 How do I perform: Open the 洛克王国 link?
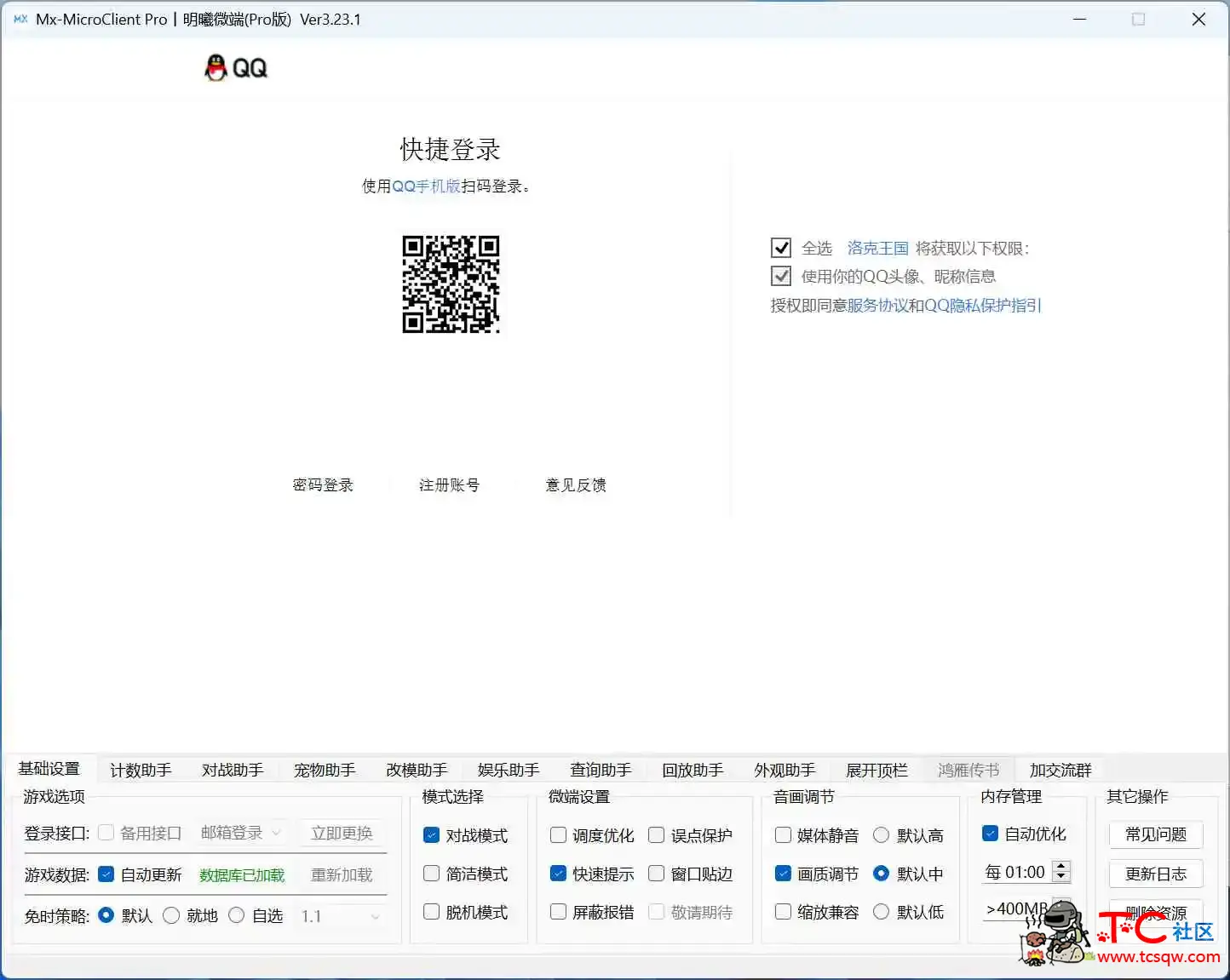pyautogui.click(x=877, y=248)
